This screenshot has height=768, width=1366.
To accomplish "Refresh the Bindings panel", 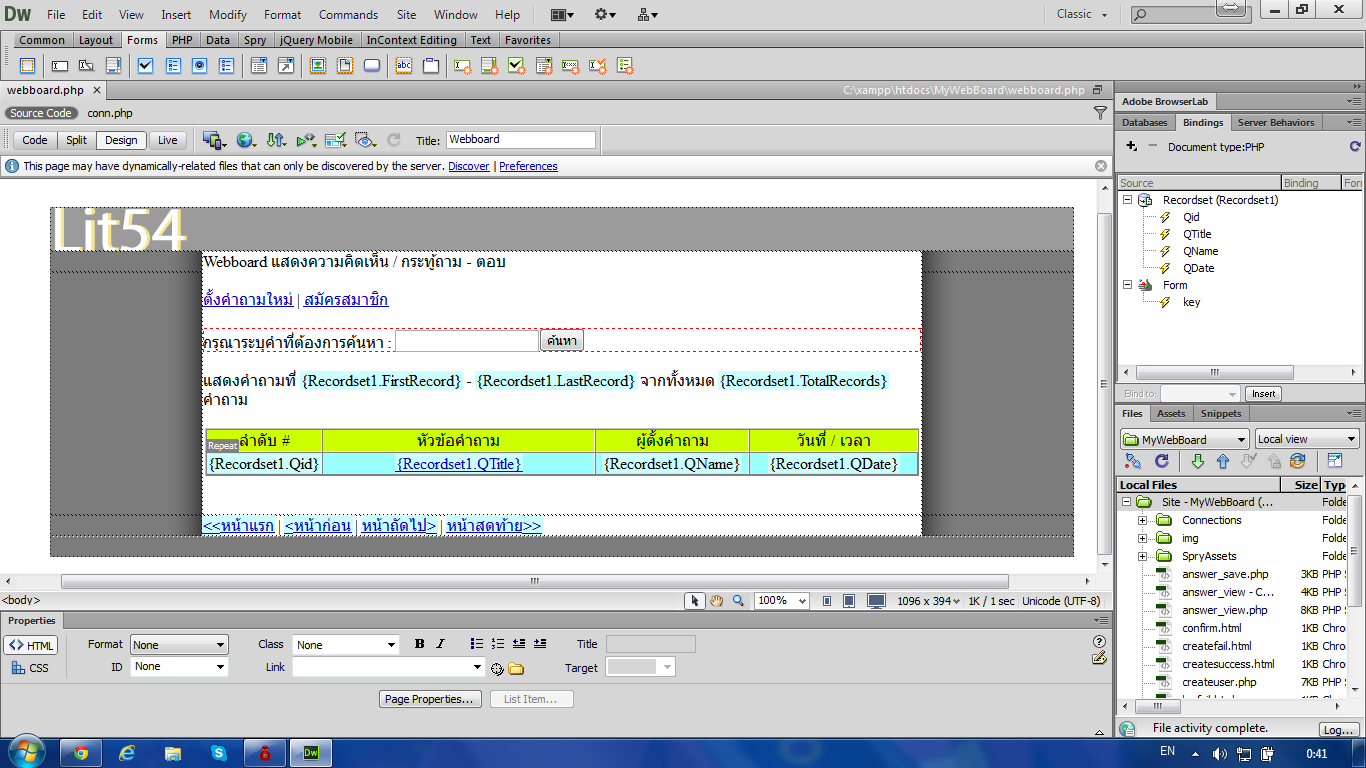I will tap(1355, 146).
